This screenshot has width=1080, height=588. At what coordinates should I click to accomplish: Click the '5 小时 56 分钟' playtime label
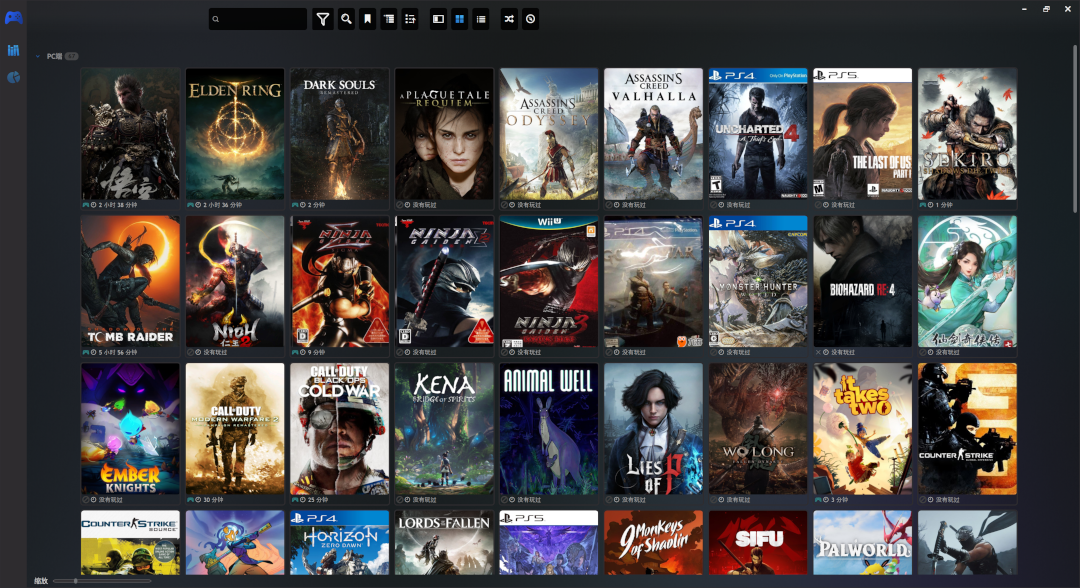(118, 353)
